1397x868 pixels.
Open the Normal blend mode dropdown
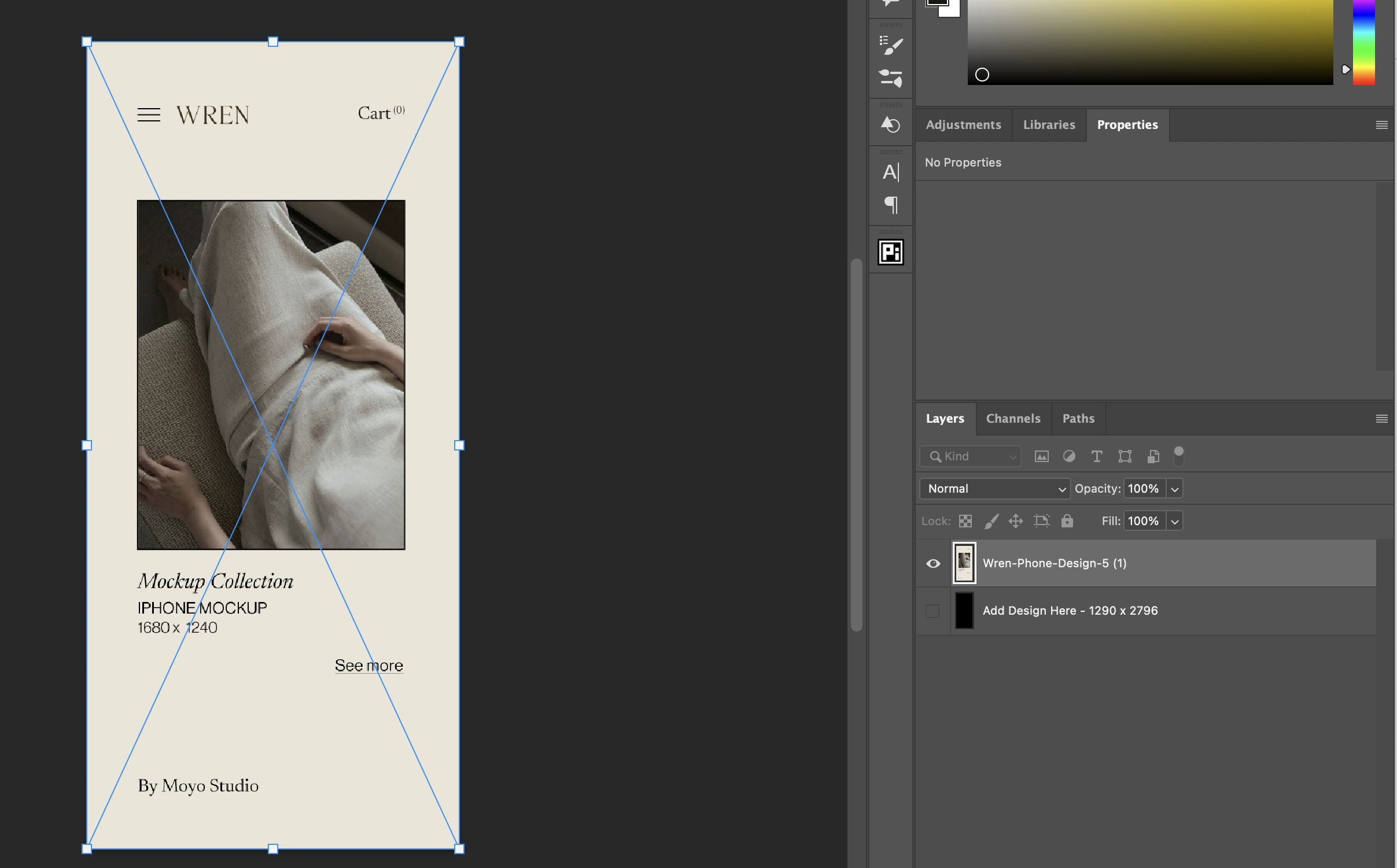click(994, 489)
